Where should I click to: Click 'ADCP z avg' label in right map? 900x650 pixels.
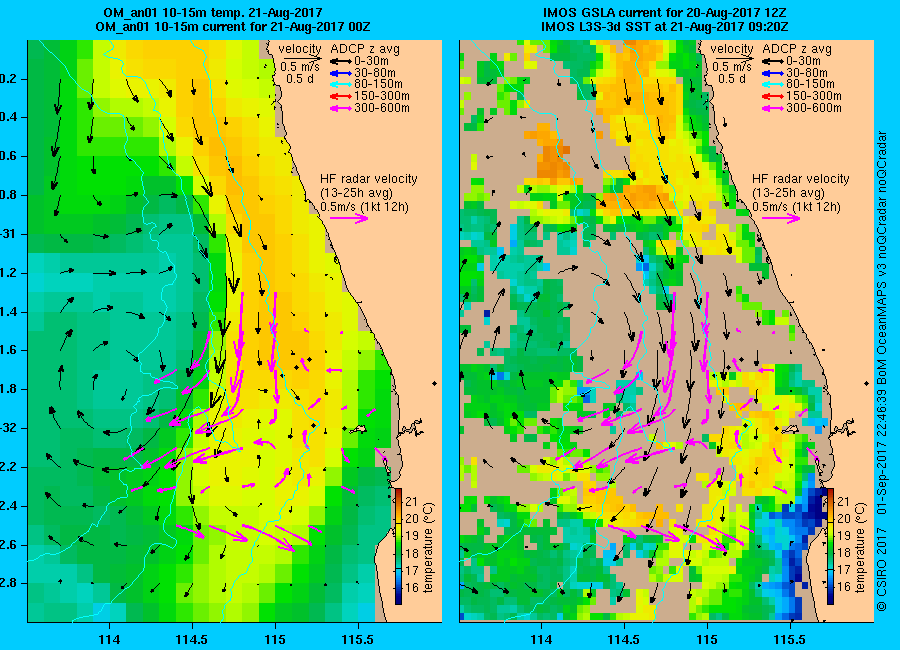click(x=797, y=49)
